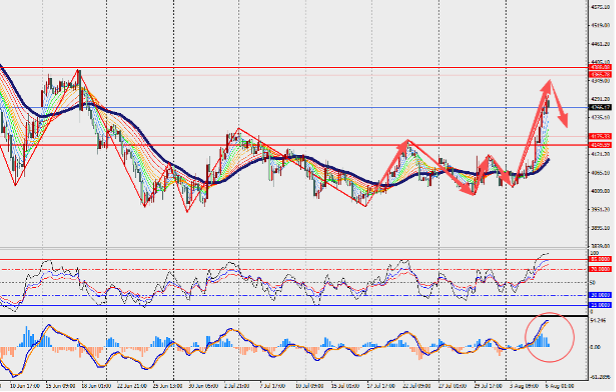This screenshot has width=616, height=392.
Task: Click the 4291.20 price axis label
Action: [601, 99]
